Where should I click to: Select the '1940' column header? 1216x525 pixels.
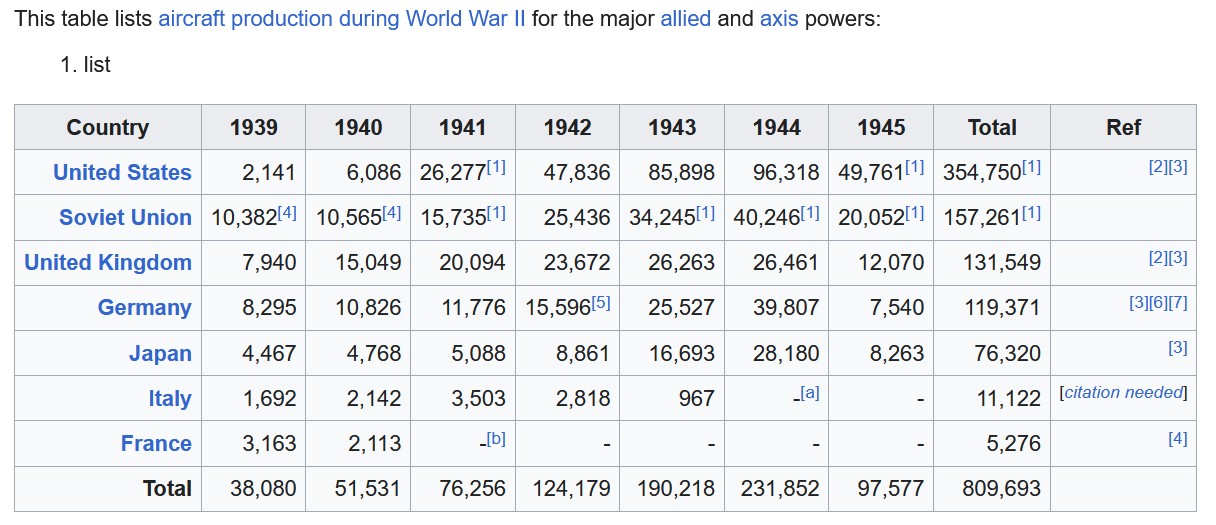358,127
